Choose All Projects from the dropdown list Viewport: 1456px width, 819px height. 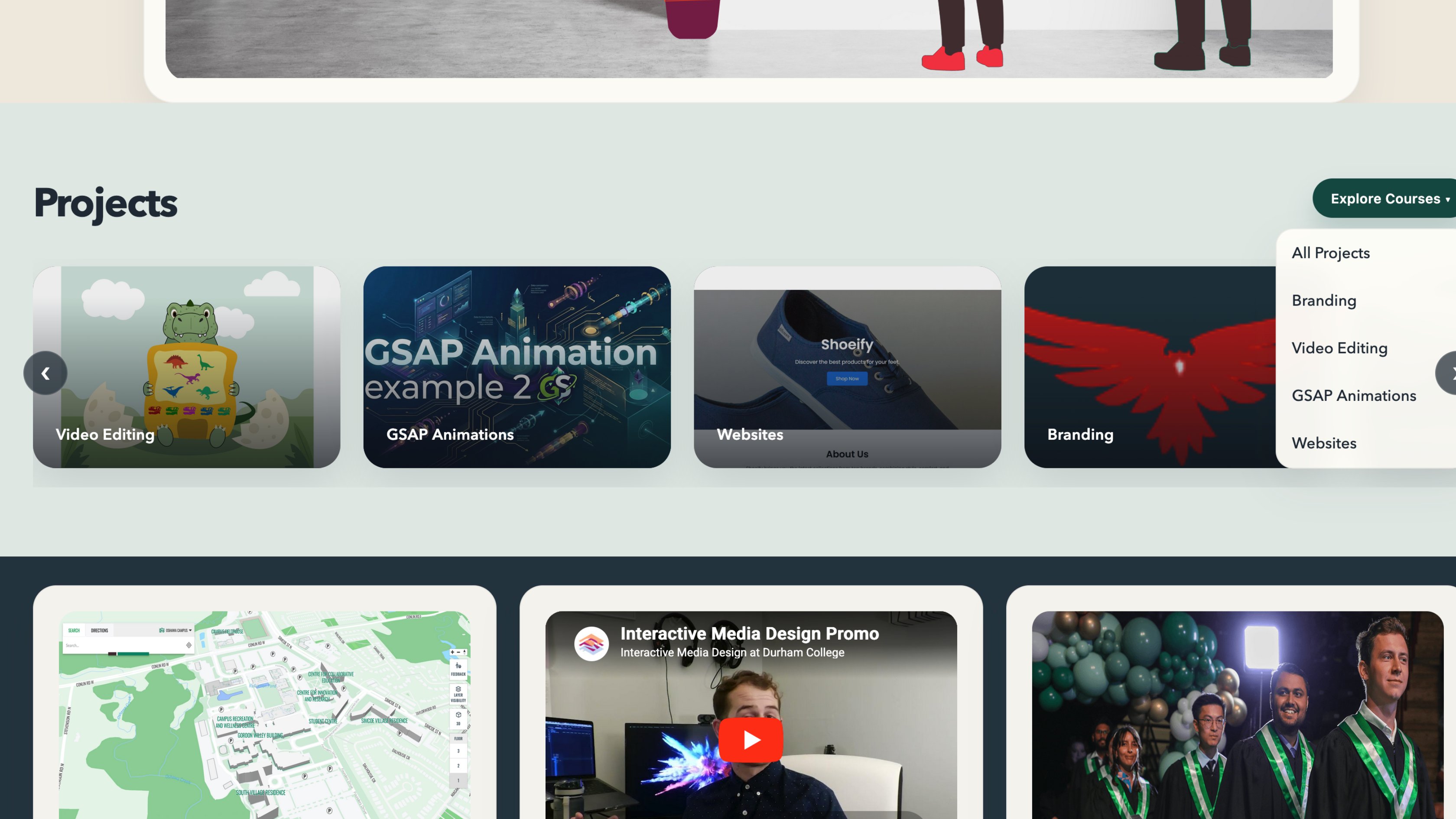coord(1330,253)
